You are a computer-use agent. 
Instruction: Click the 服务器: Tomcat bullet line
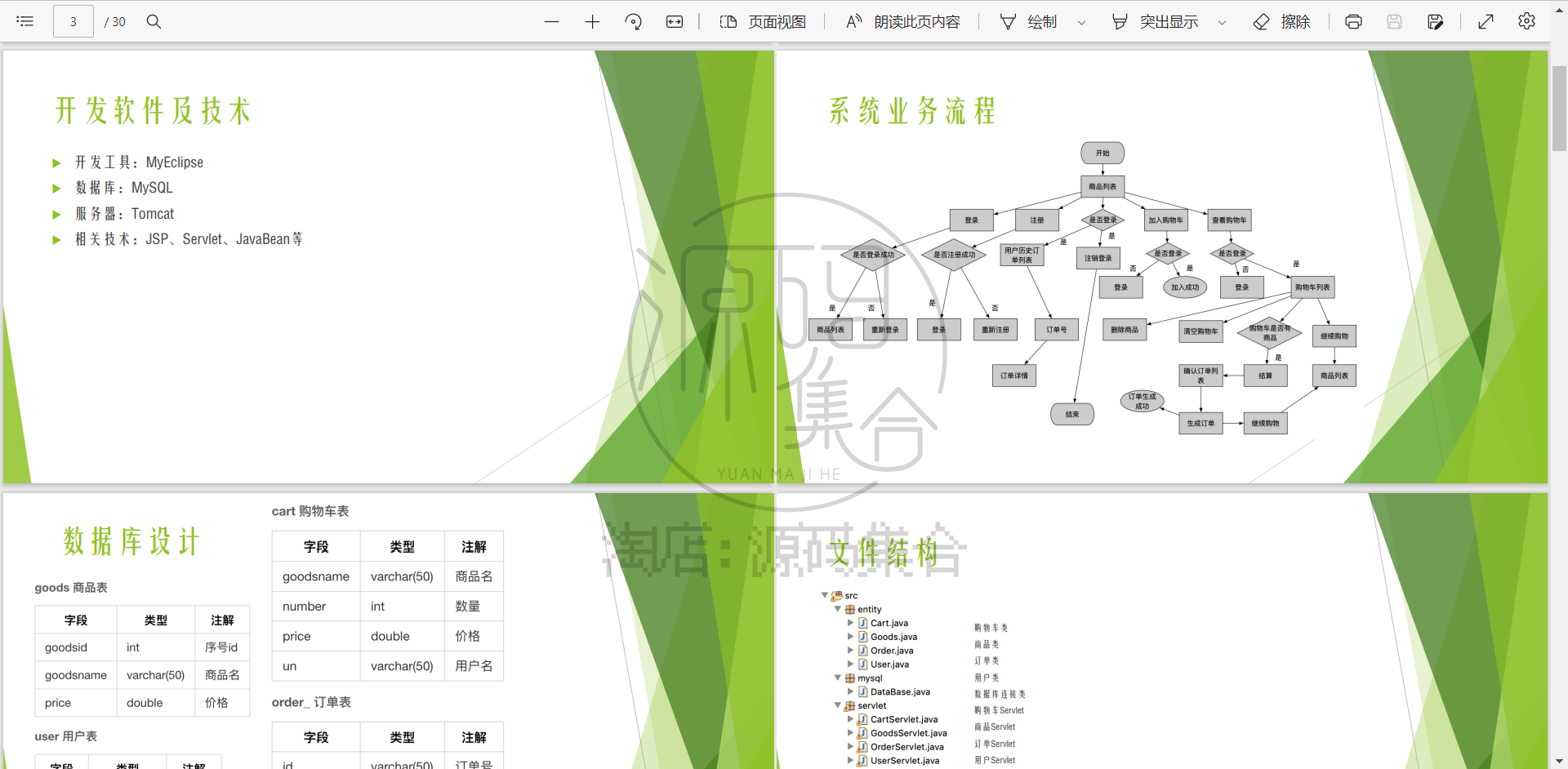[x=124, y=214]
